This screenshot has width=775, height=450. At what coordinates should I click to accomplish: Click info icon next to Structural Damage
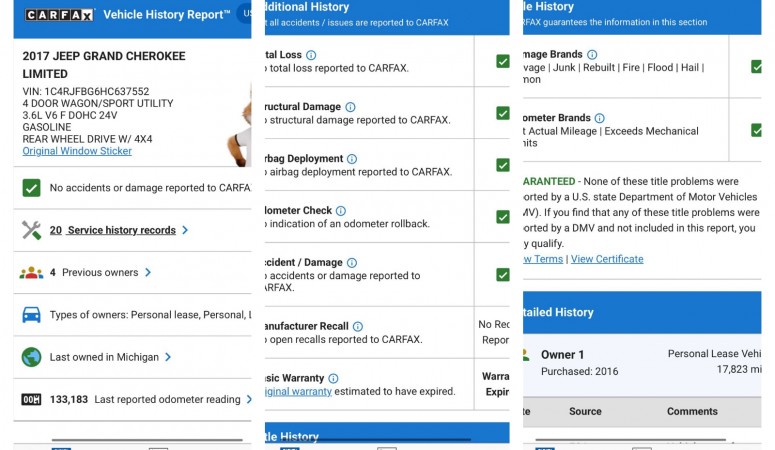point(350,107)
